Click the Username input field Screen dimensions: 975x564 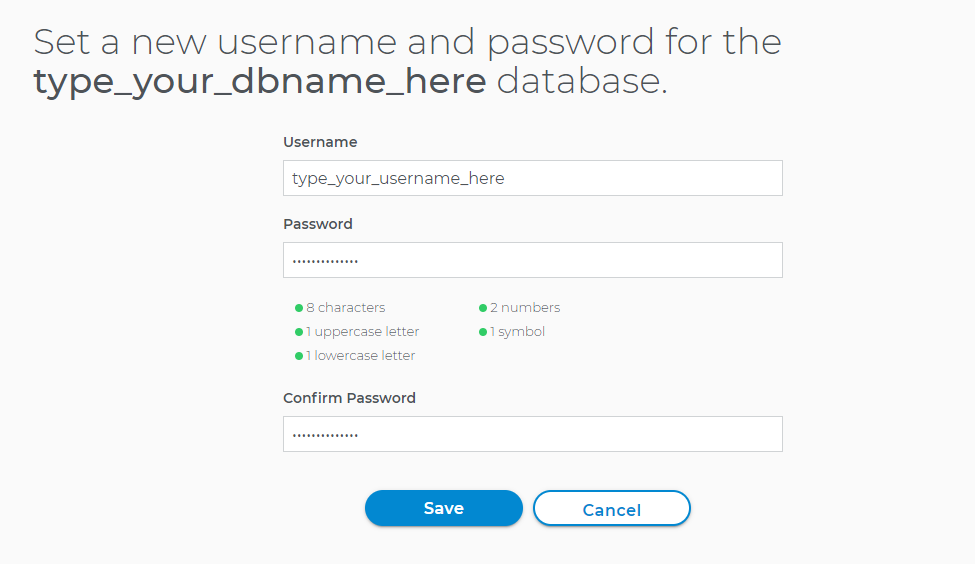532,178
